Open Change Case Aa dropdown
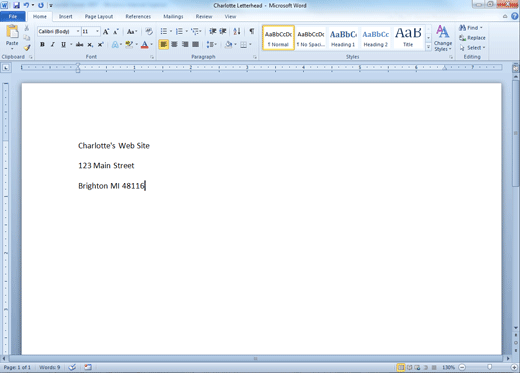This screenshot has width=520, height=373. point(132,32)
